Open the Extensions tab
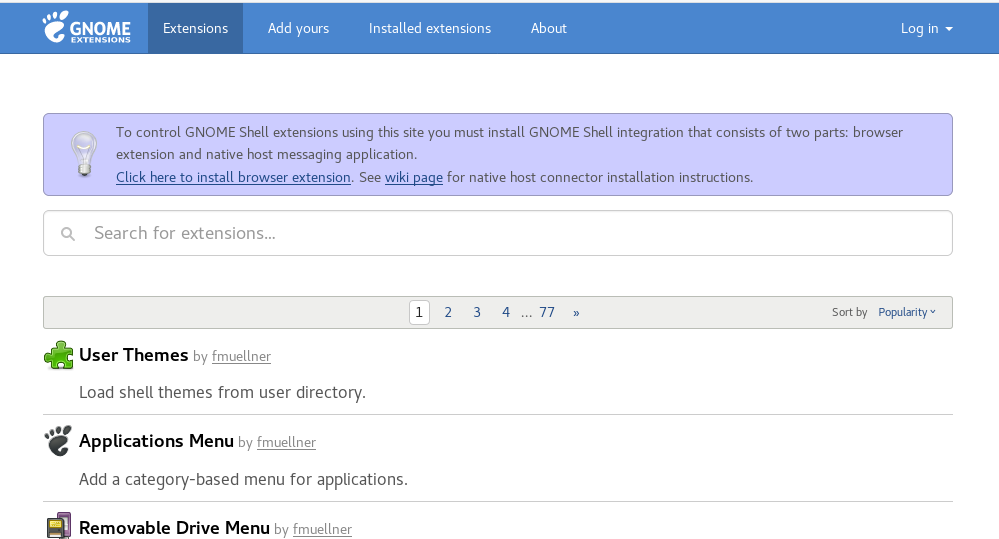999x539 pixels. 196,28
